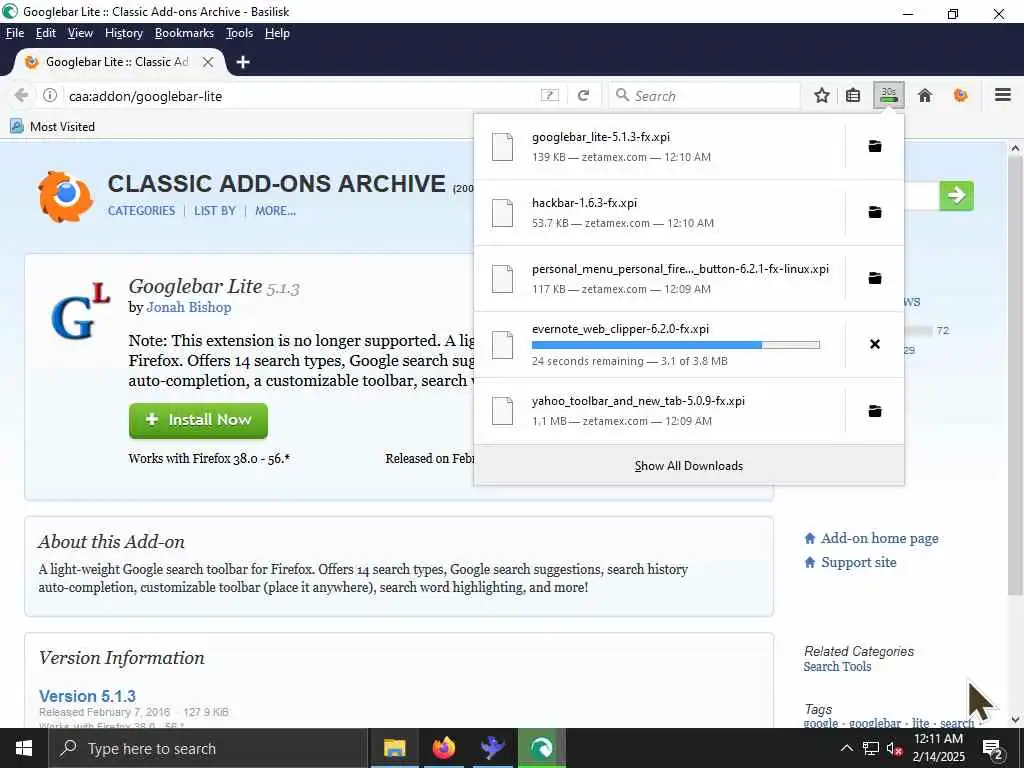Open the Edit menu
The height and width of the screenshot is (768, 1024).
point(45,33)
